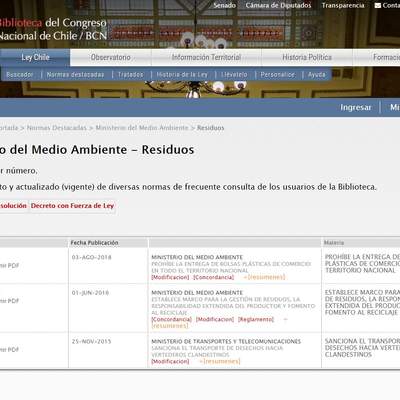Open the Prohíbe la entrega de bolsas plásticas law
The height and width of the screenshot is (400, 400).
[231, 267]
